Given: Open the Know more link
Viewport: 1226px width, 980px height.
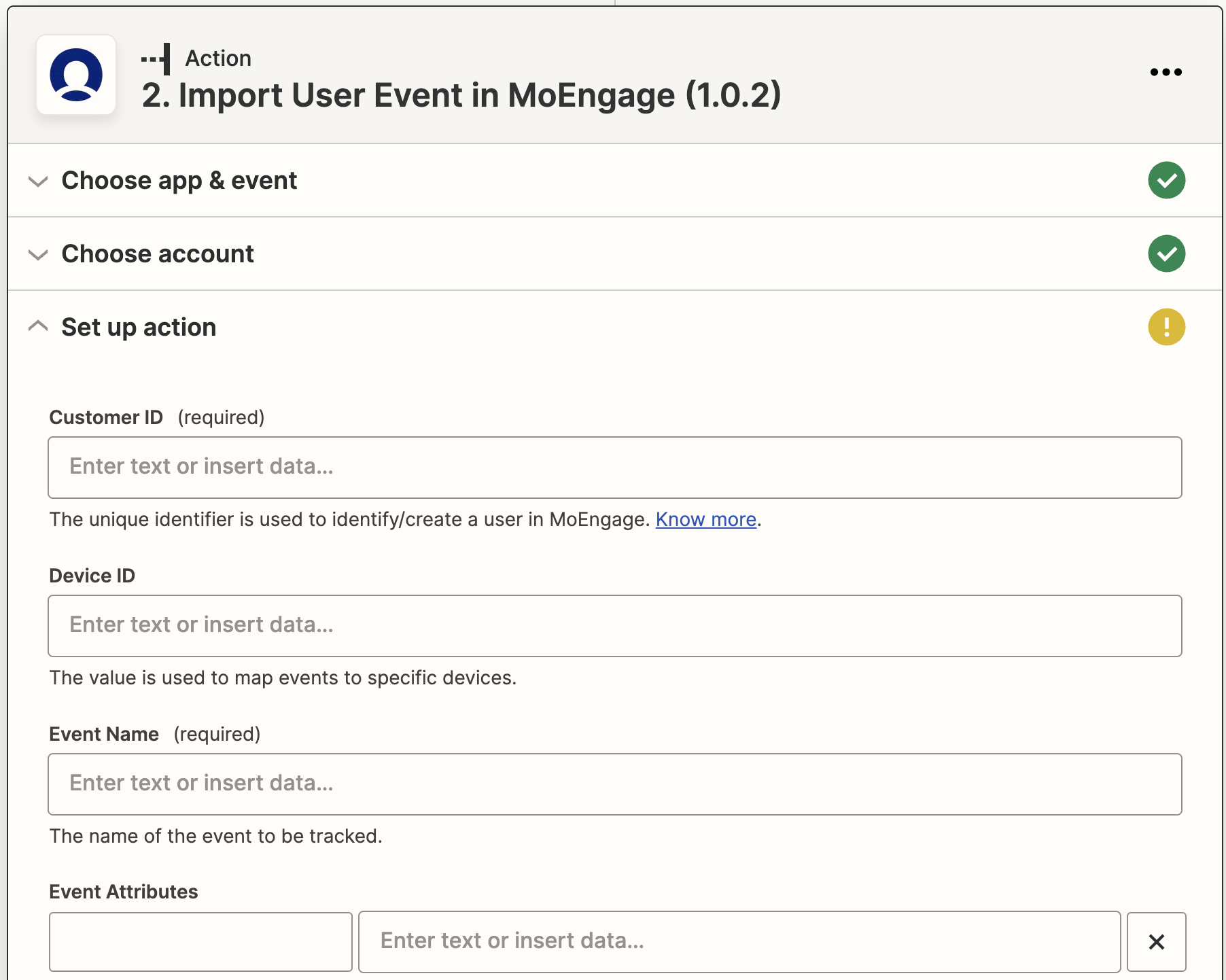Looking at the screenshot, I should 705,519.
